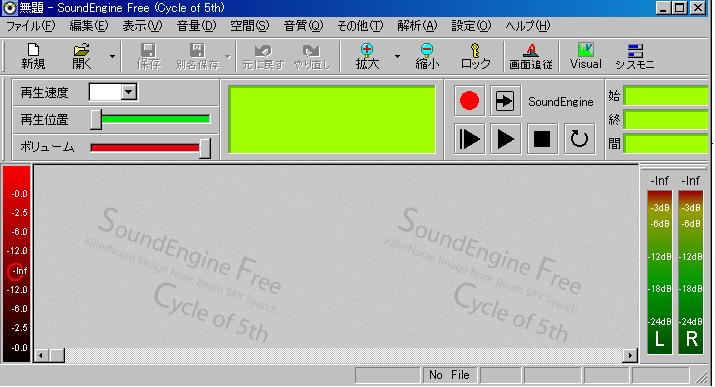
Task: Toggle loop playback button
Action: [x=579, y=139]
